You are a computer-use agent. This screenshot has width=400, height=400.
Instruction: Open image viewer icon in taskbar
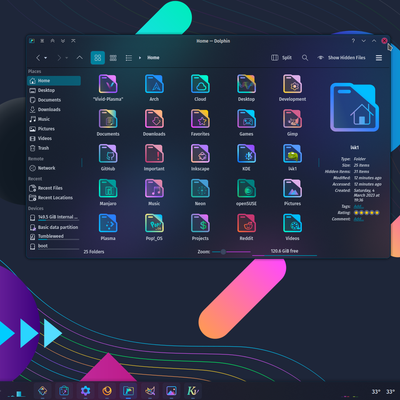click(x=171, y=390)
